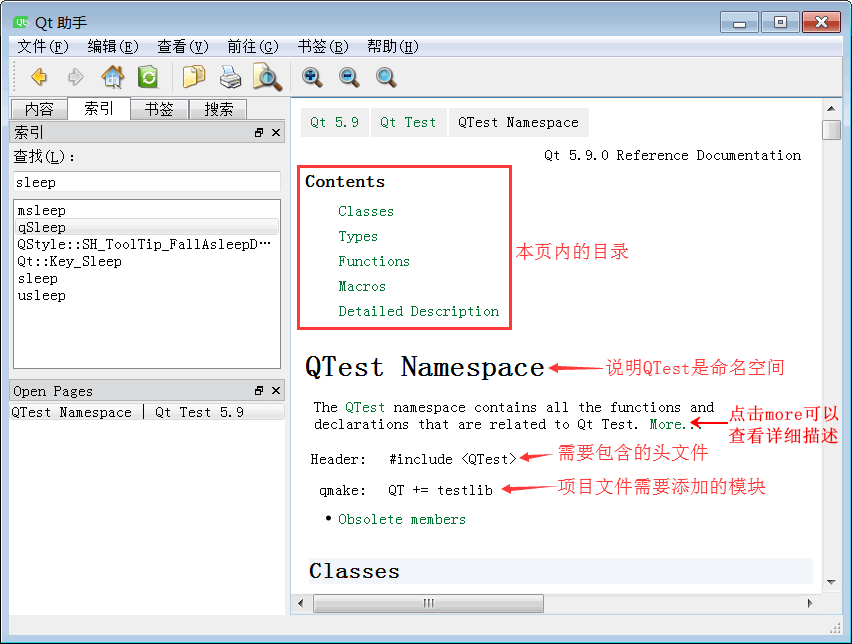Switch to the 索引 tab
Viewport: 852px width, 644px height.
tap(99, 108)
